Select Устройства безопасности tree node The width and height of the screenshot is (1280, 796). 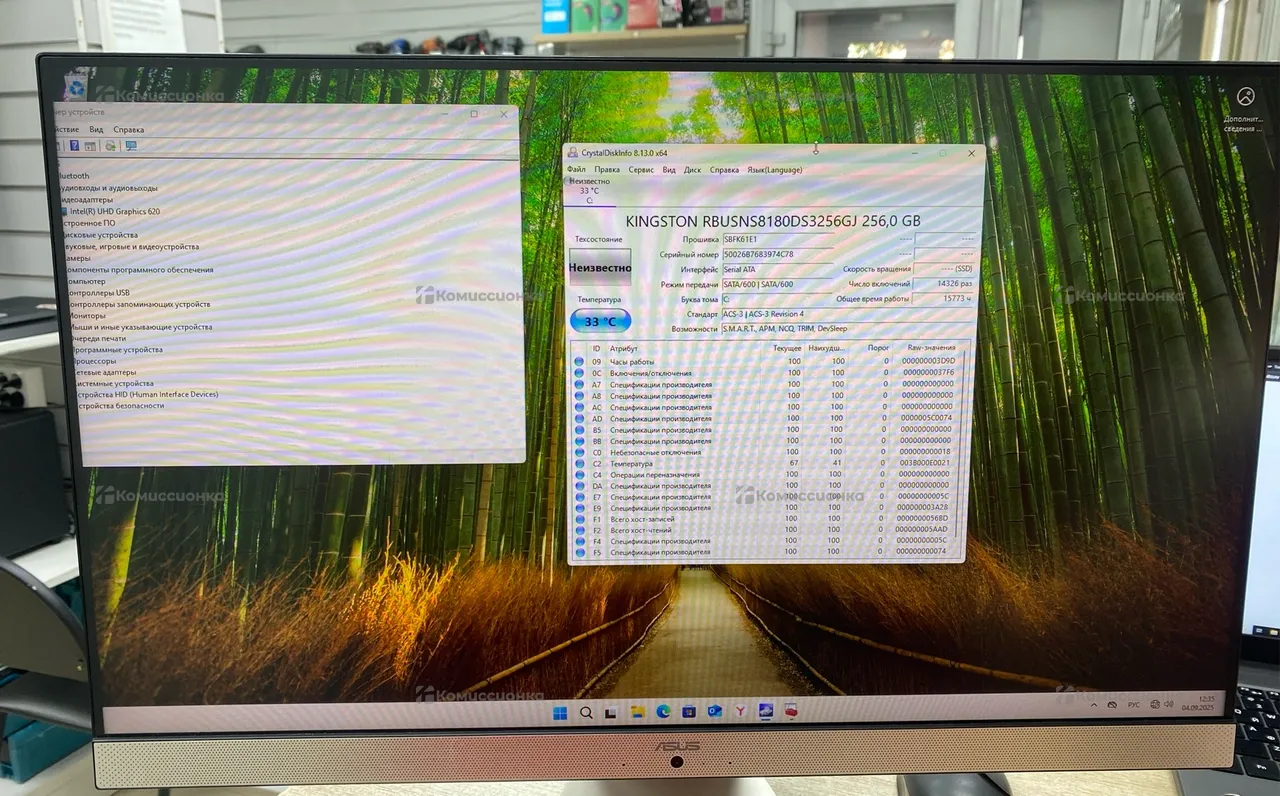pyautogui.click(x=121, y=406)
